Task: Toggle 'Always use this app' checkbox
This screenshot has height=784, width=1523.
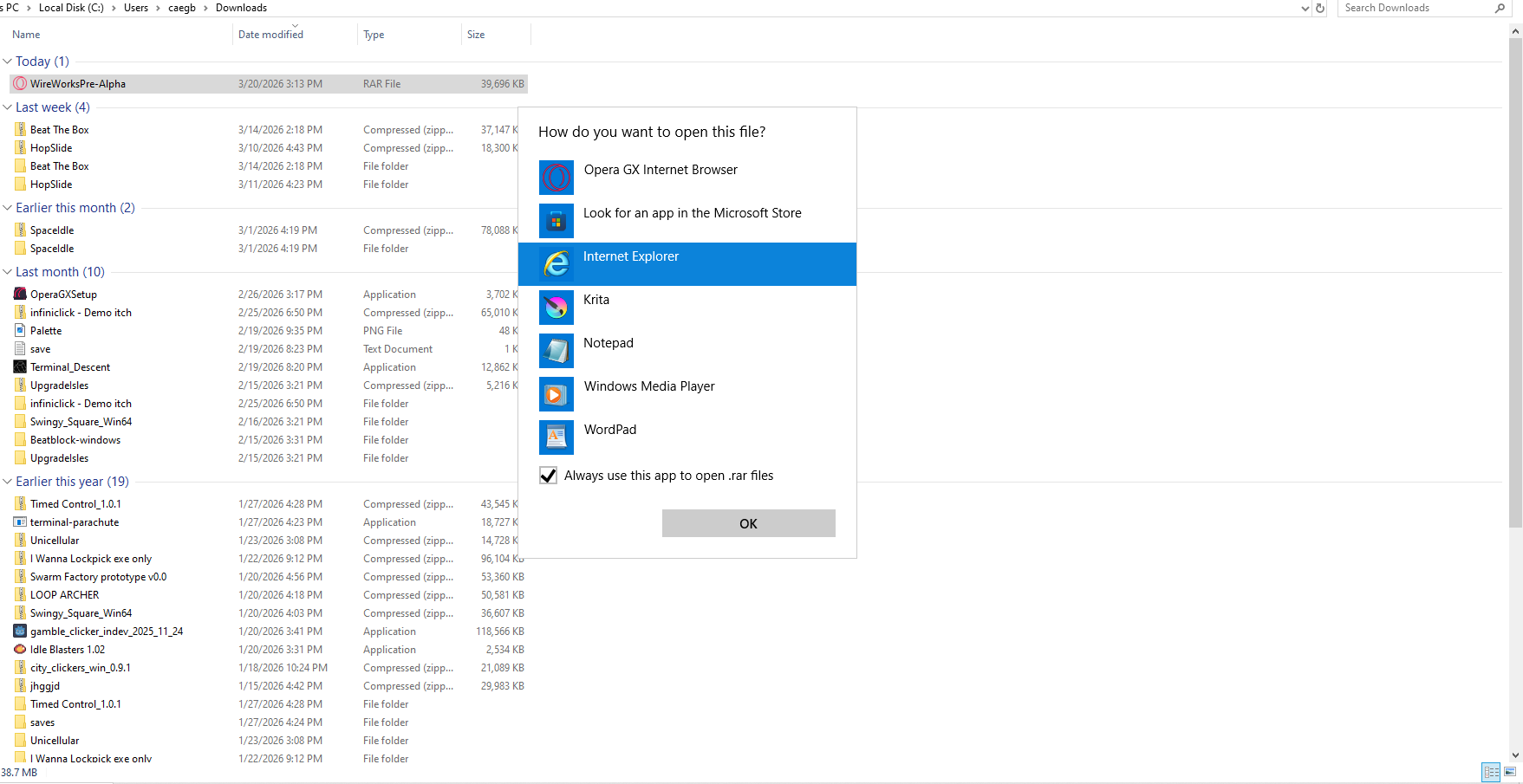Action: click(x=548, y=476)
